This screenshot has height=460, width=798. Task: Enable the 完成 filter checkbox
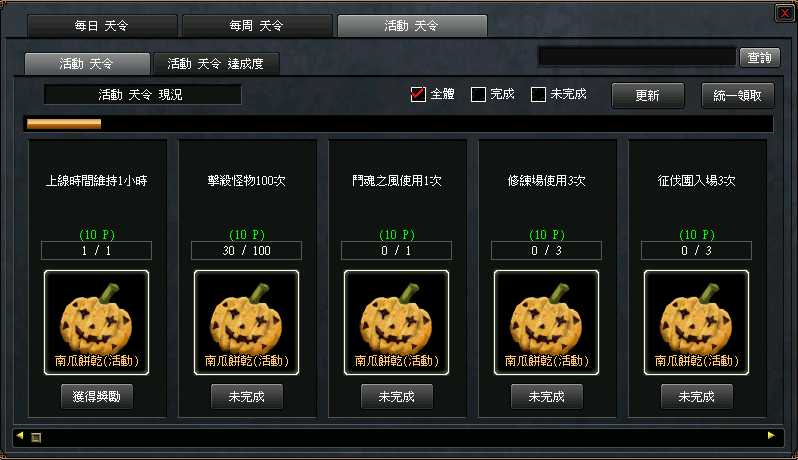tap(478, 94)
